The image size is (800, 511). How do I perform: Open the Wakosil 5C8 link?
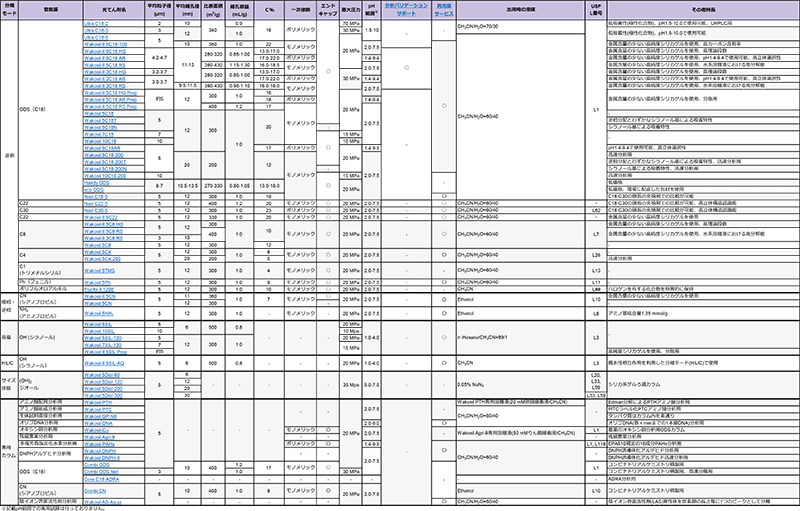97,245
